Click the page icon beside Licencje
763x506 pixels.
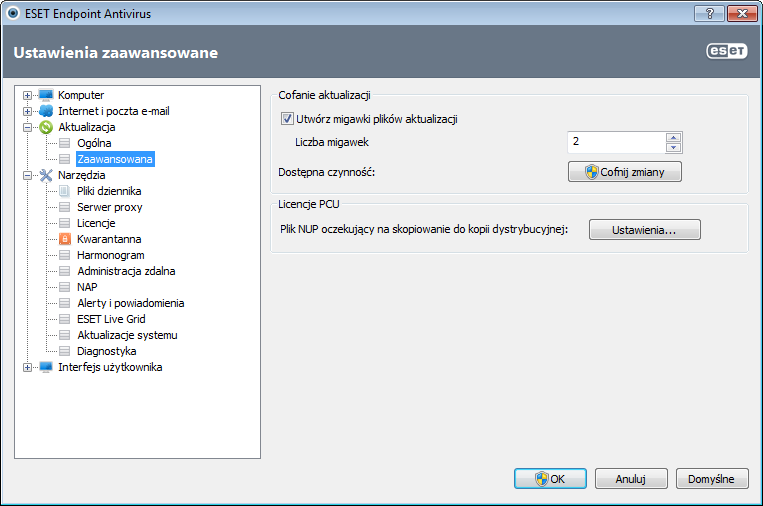coord(64,223)
